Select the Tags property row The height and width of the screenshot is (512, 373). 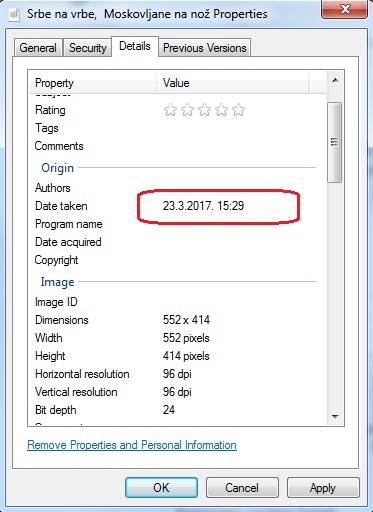coord(177,128)
